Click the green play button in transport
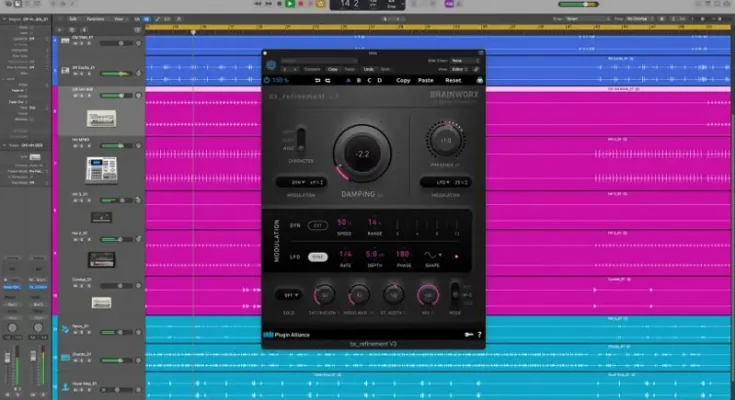 click(x=291, y=4)
